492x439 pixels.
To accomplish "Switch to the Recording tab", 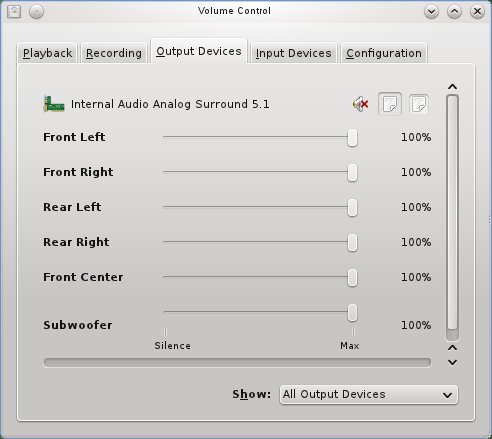I will (x=114, y=53).
